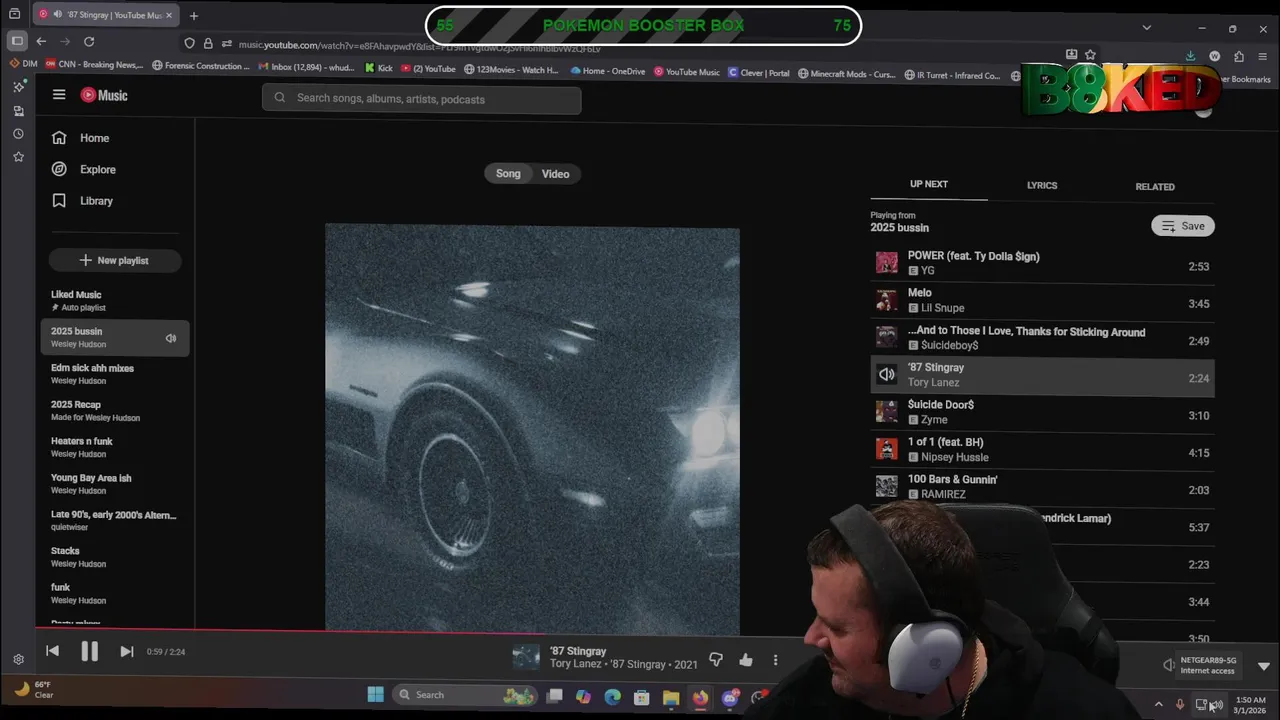Open the Extensions puzzle icon

(x=1239, y=56)
